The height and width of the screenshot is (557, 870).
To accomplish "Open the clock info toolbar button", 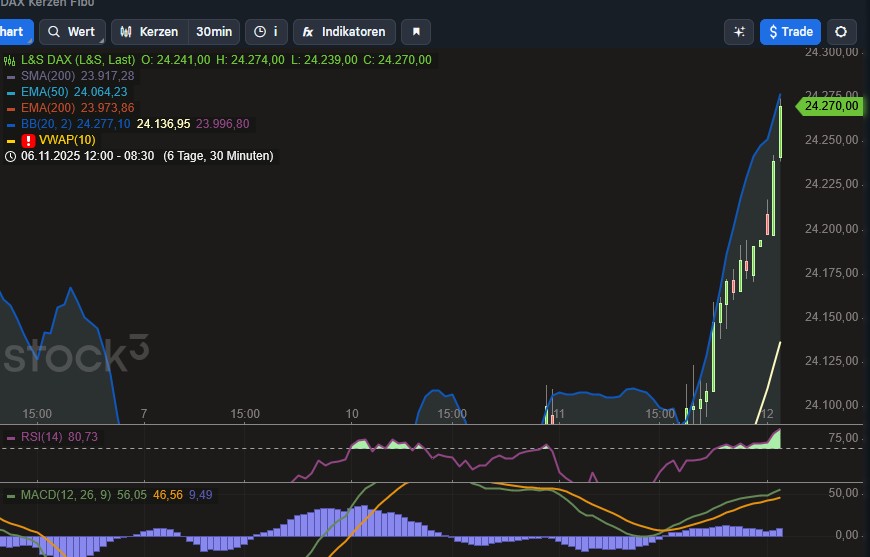I will tap(265, 32).
